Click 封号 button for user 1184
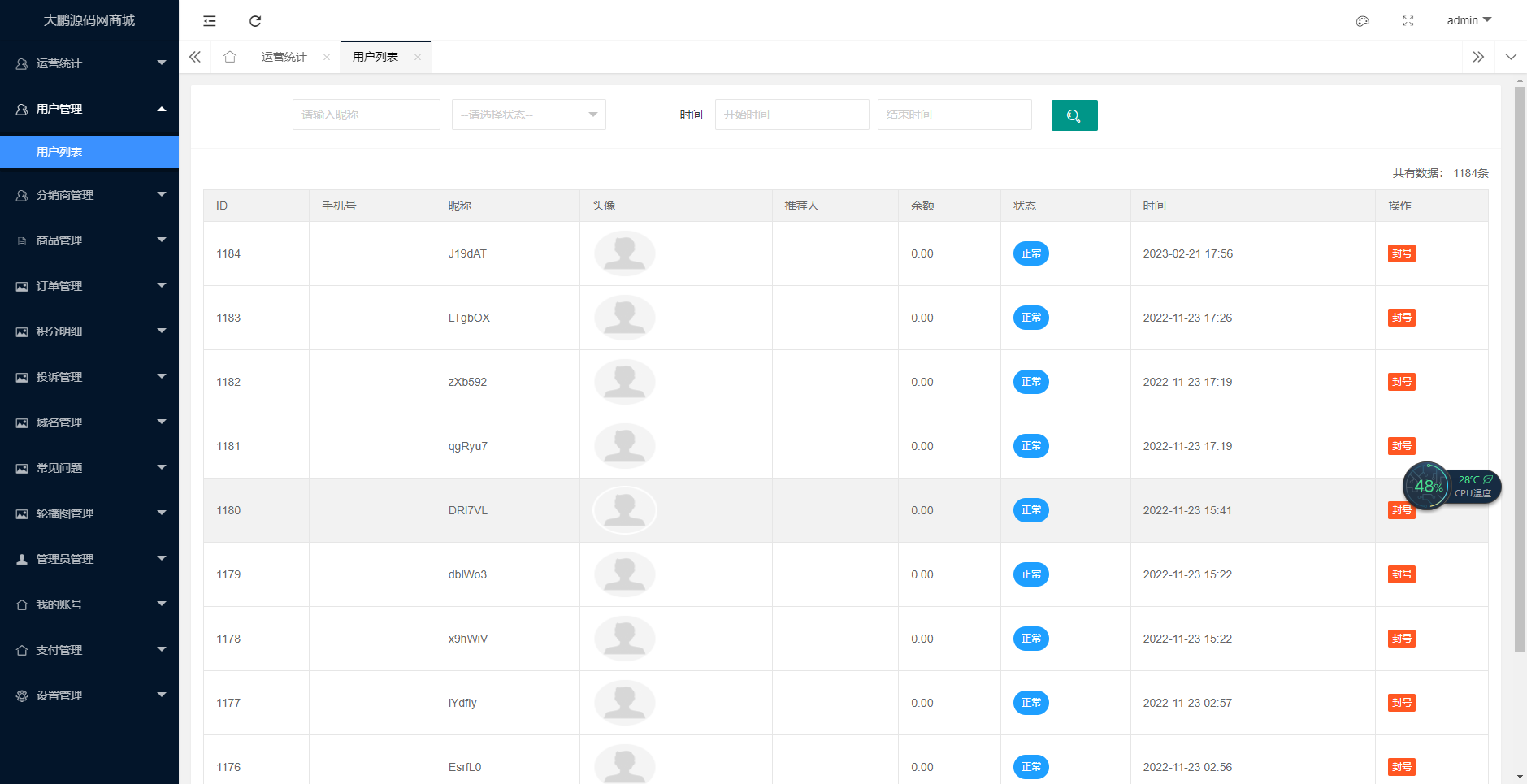Screen dimensions: 1527x784 (x=1401, y=253)
